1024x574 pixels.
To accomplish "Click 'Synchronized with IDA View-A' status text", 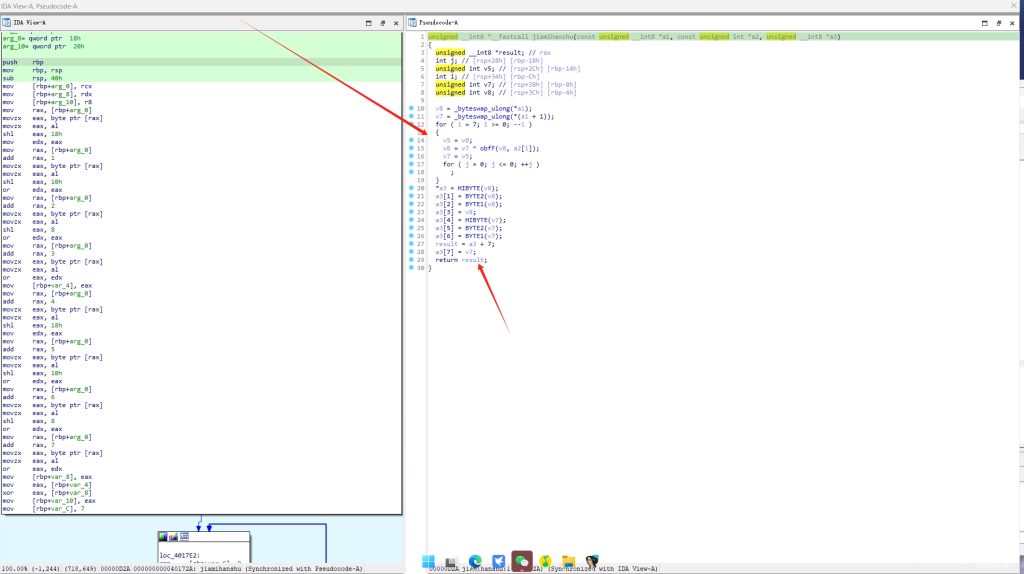I will (x=603, y=569).
